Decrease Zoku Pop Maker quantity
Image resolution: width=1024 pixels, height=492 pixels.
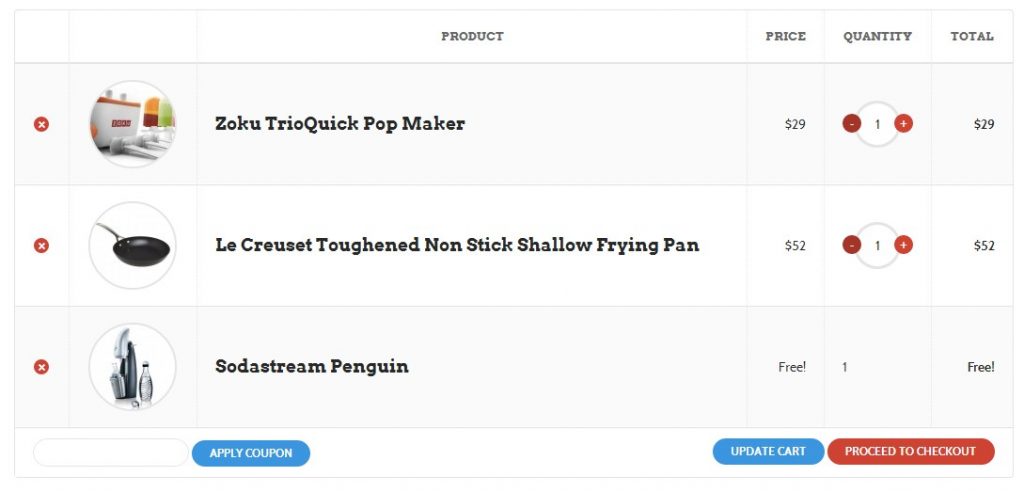pyautogui.click(x=851, y=124)
